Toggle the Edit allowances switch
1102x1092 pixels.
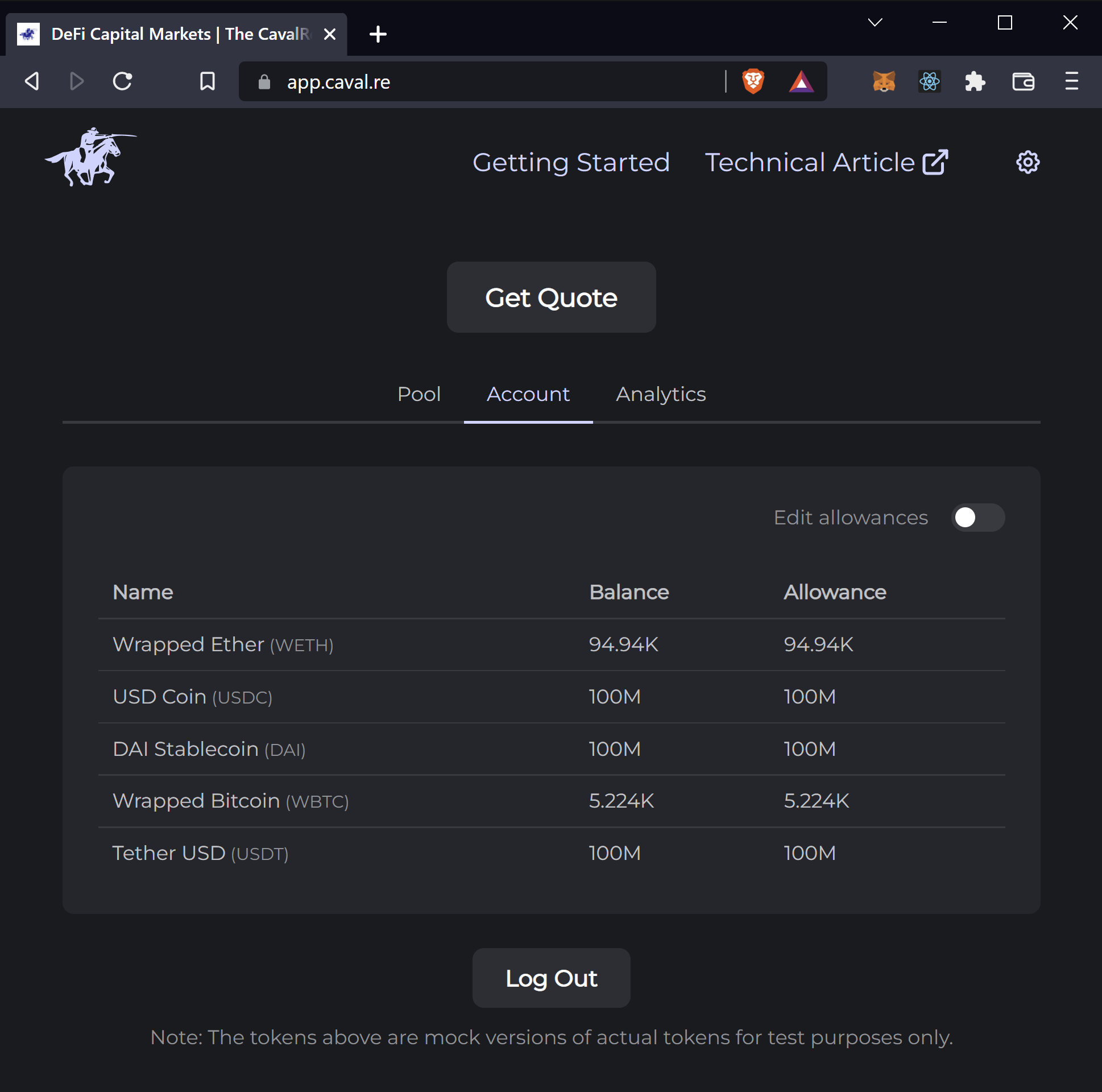977,518
